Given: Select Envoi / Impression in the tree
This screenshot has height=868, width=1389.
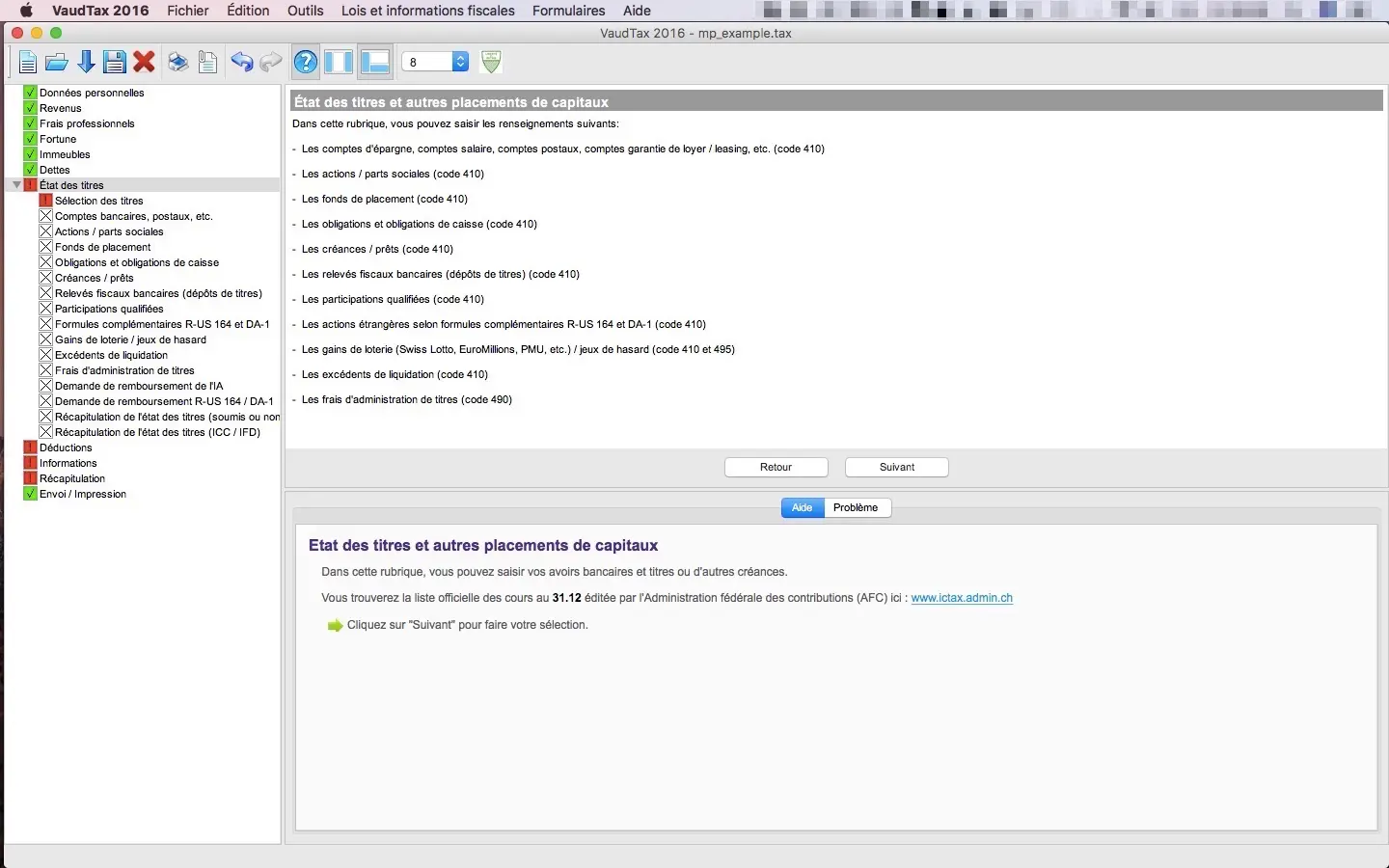Looking at the screenshot, I should point(83,494).
